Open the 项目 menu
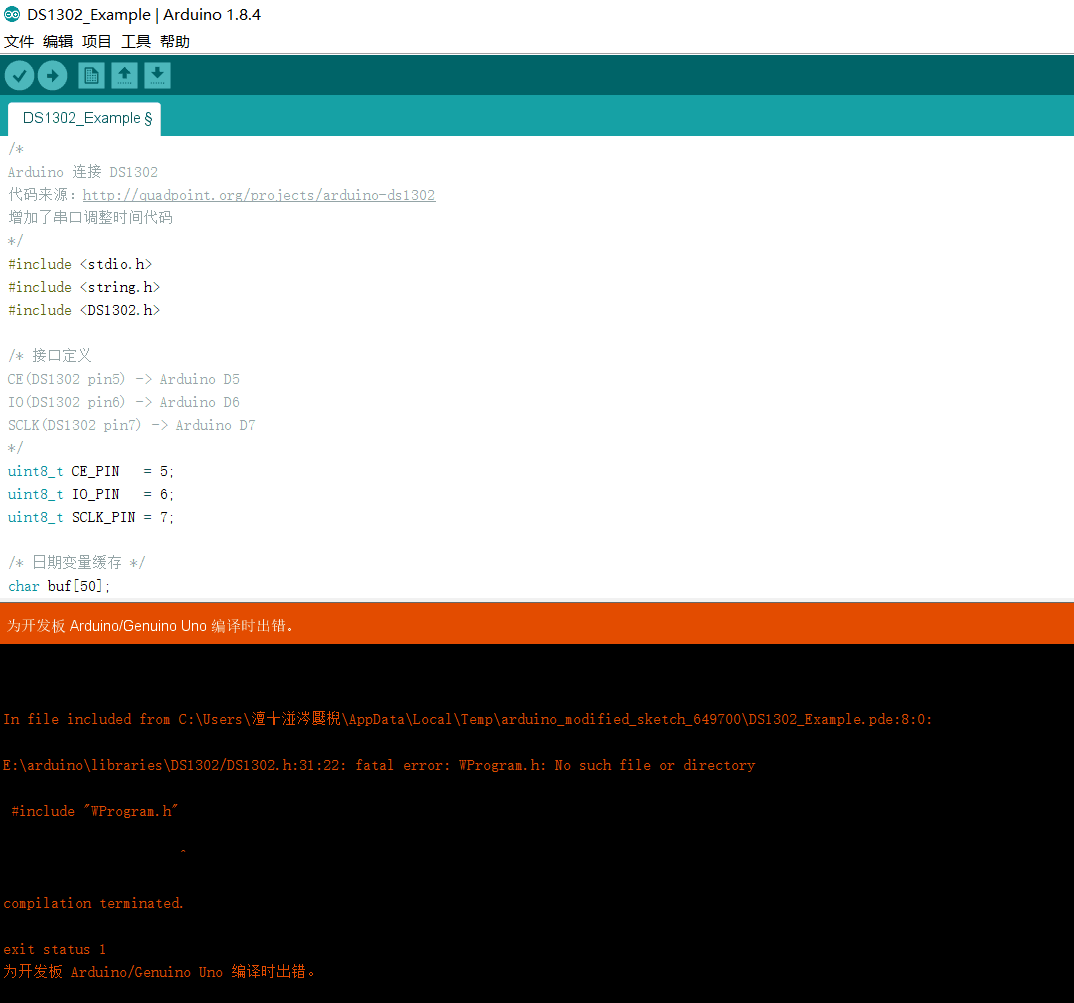This screenshot has height=1003, width=1074. pos(97,42)
